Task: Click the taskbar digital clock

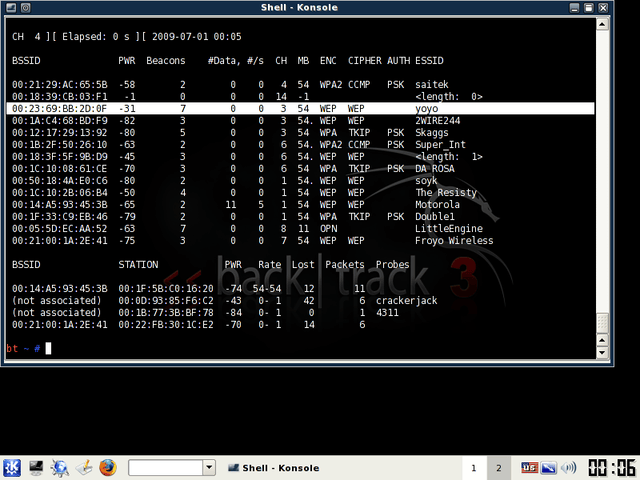Action: (612, 468)
